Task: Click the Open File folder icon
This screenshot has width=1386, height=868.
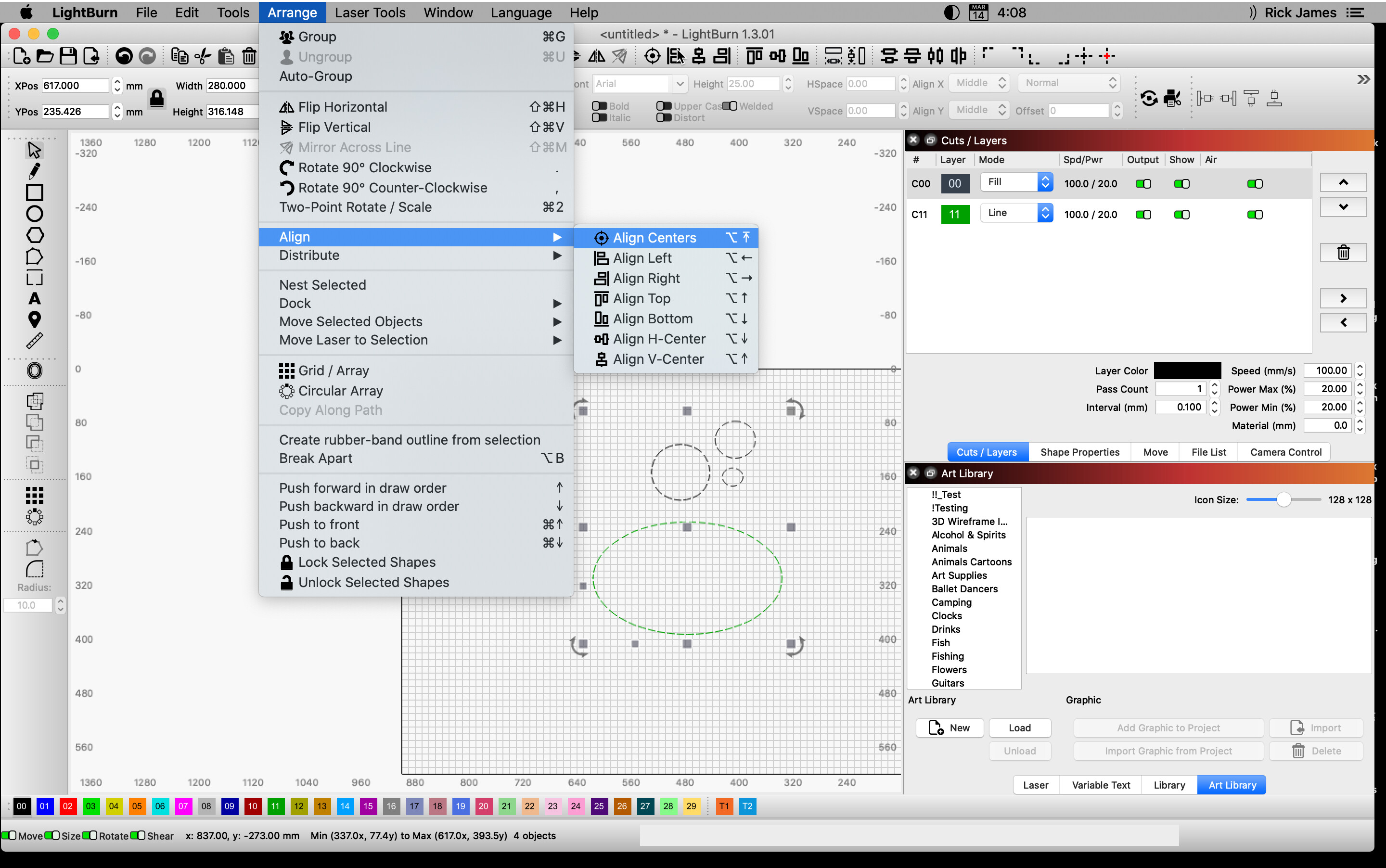Action: click(45, 56)
